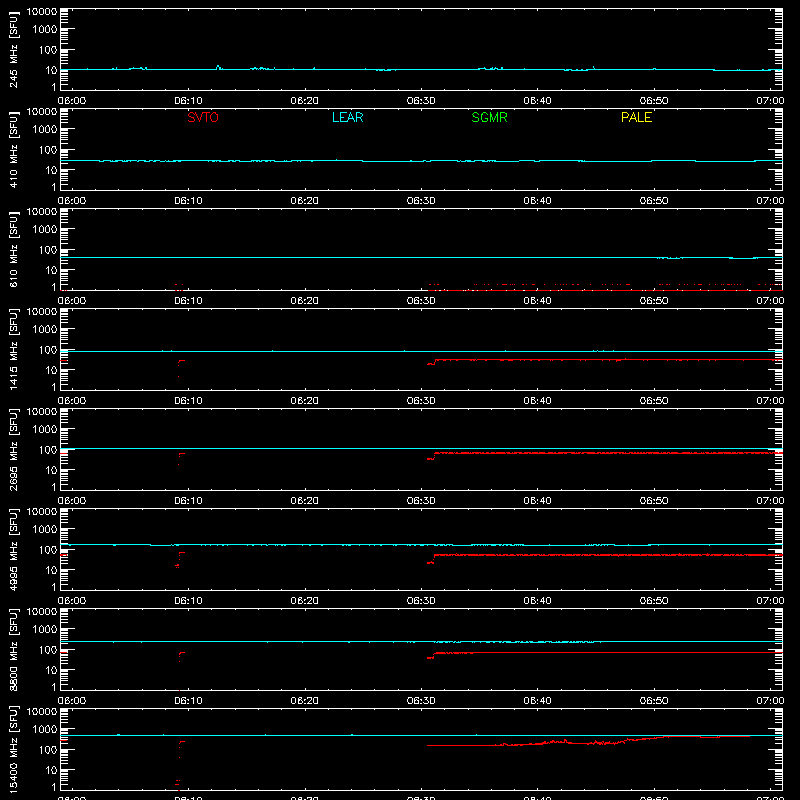Image resolution: width=800 pixels, height=800 pixels.
Task: Click the 2695 MHz [SFU] axis title
Action: click(14, 449)
